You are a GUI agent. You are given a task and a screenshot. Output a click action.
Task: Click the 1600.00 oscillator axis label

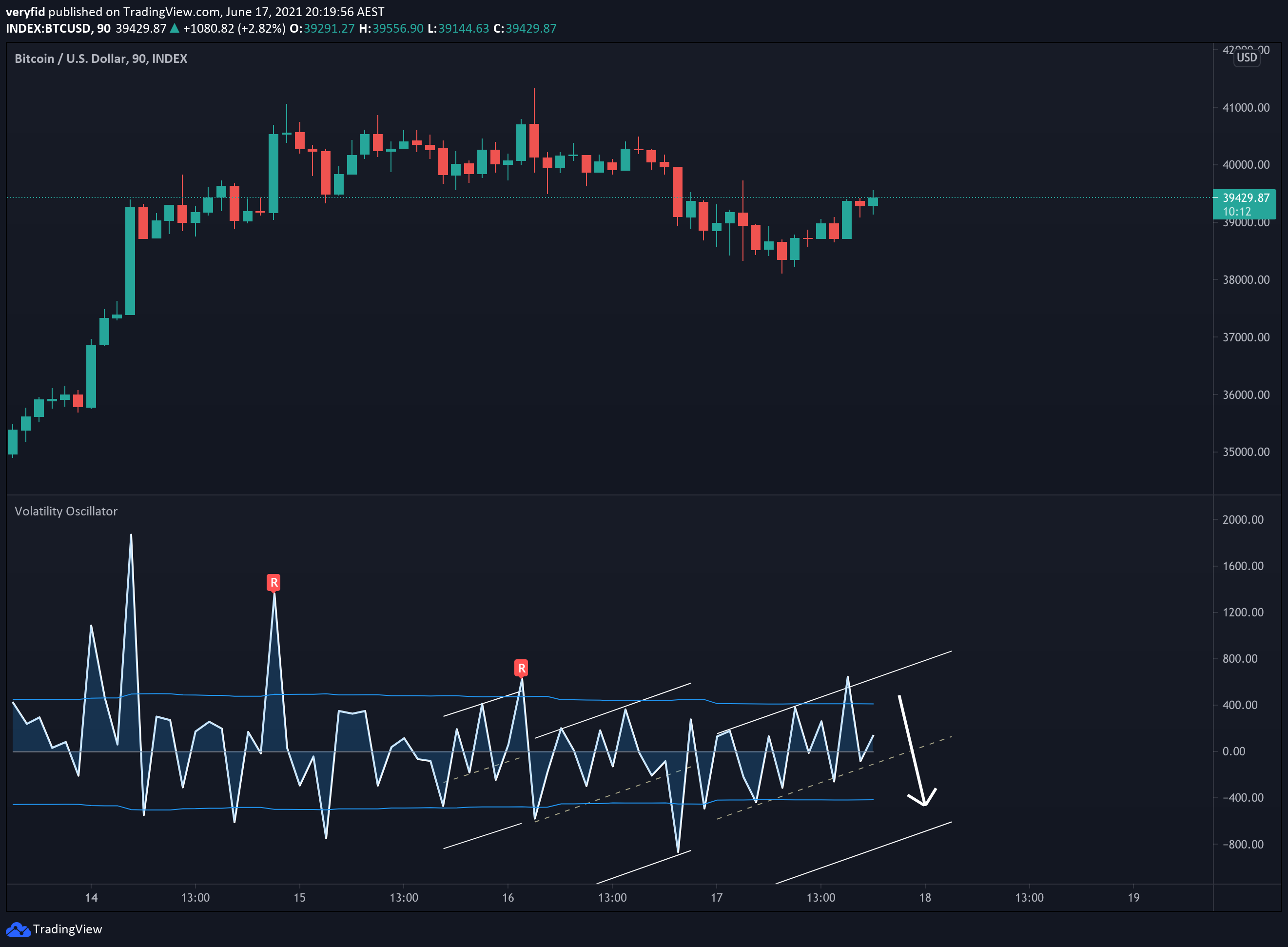(1243, 566)
